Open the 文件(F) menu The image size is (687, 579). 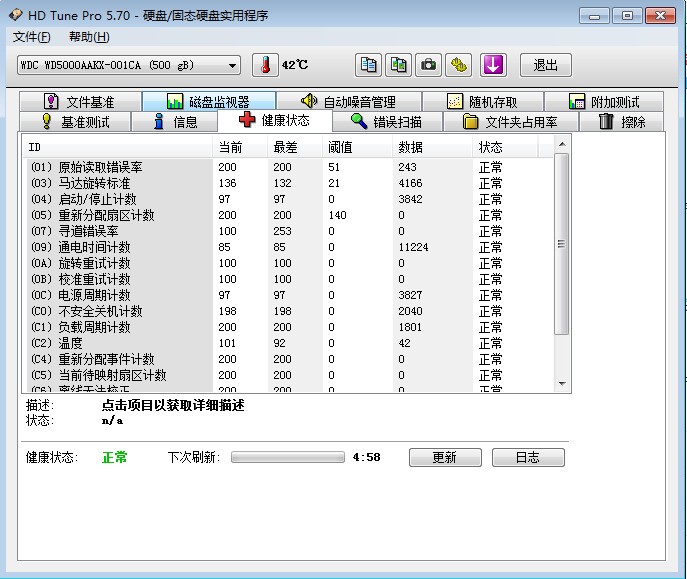32,37
